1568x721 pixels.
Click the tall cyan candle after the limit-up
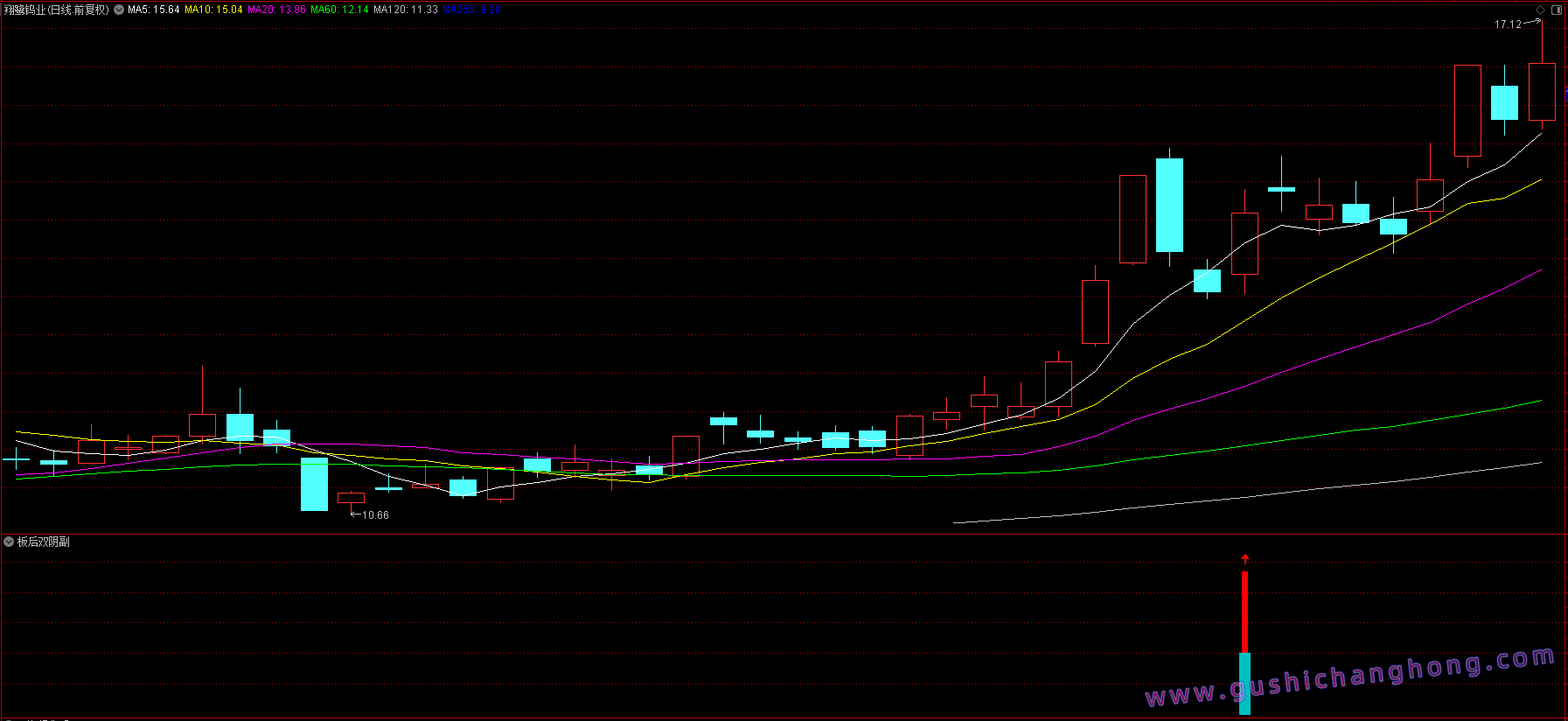coord(1169,205)
